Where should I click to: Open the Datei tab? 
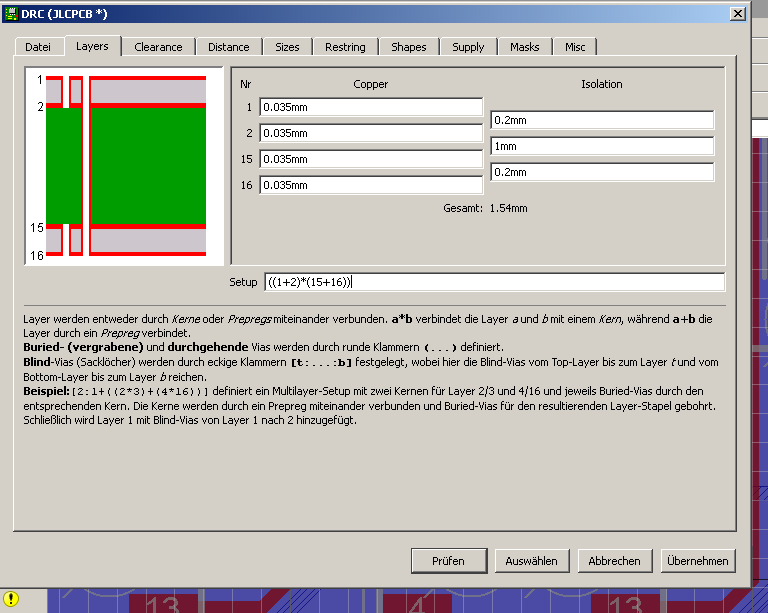click(38, 47)
